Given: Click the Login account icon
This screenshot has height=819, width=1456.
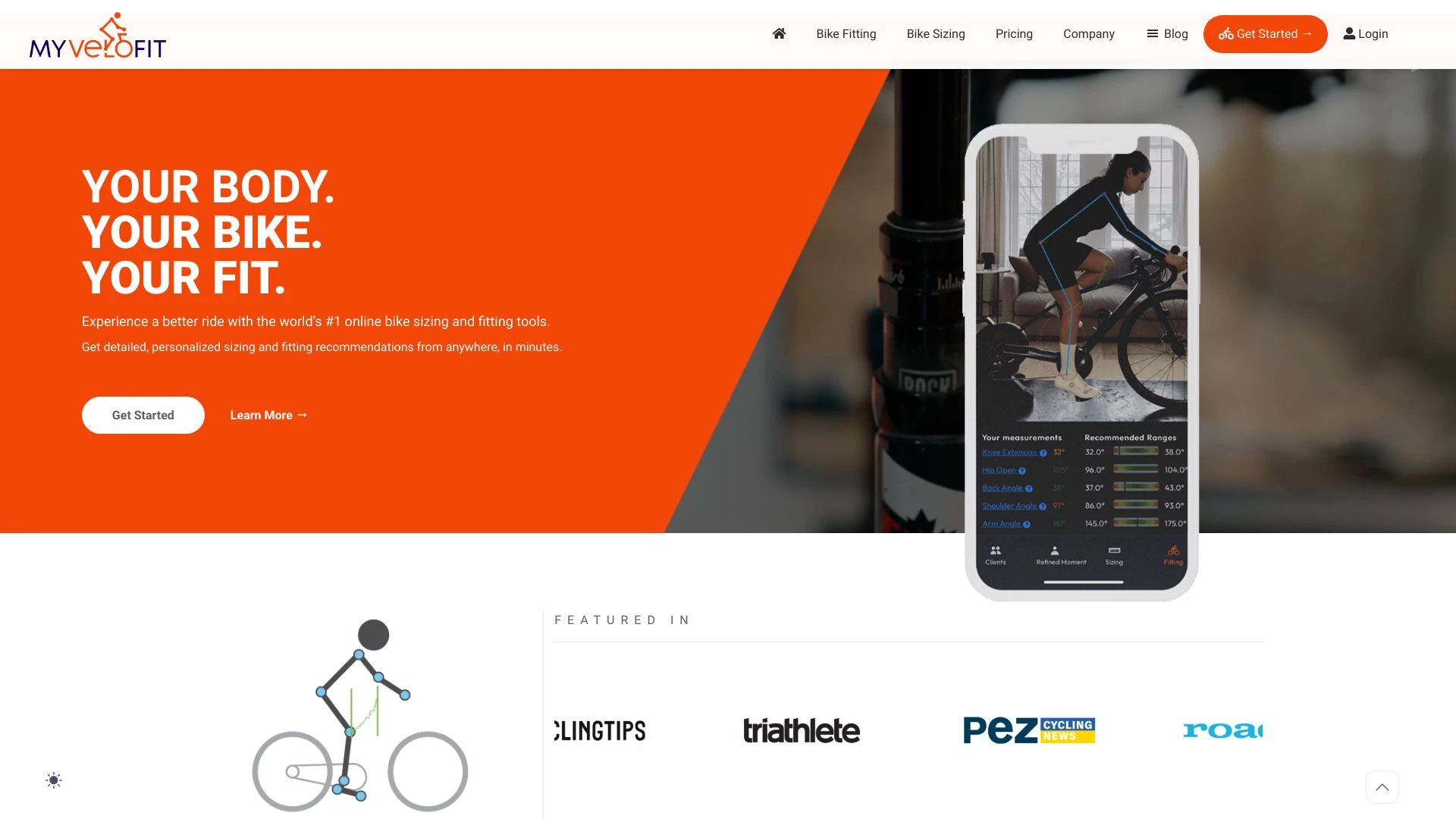Looking at the screenshot, I should [x=1349, y=33].
